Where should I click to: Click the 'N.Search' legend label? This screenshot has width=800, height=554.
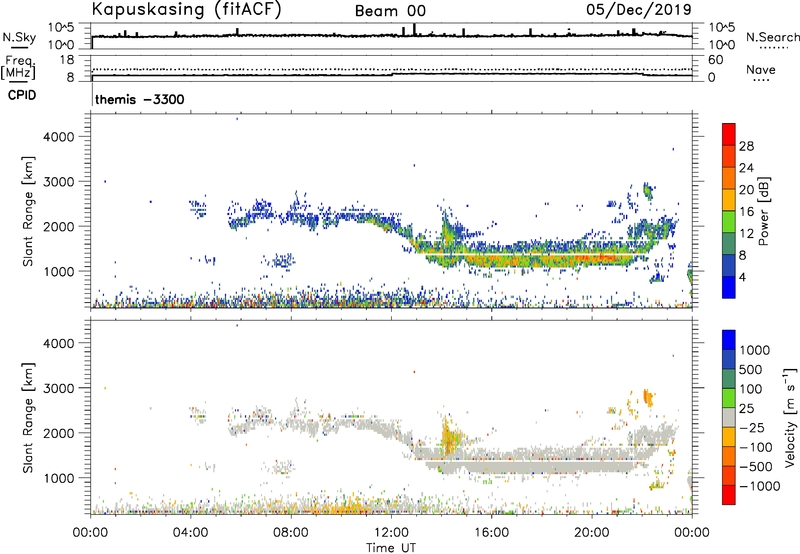(772, 37)
